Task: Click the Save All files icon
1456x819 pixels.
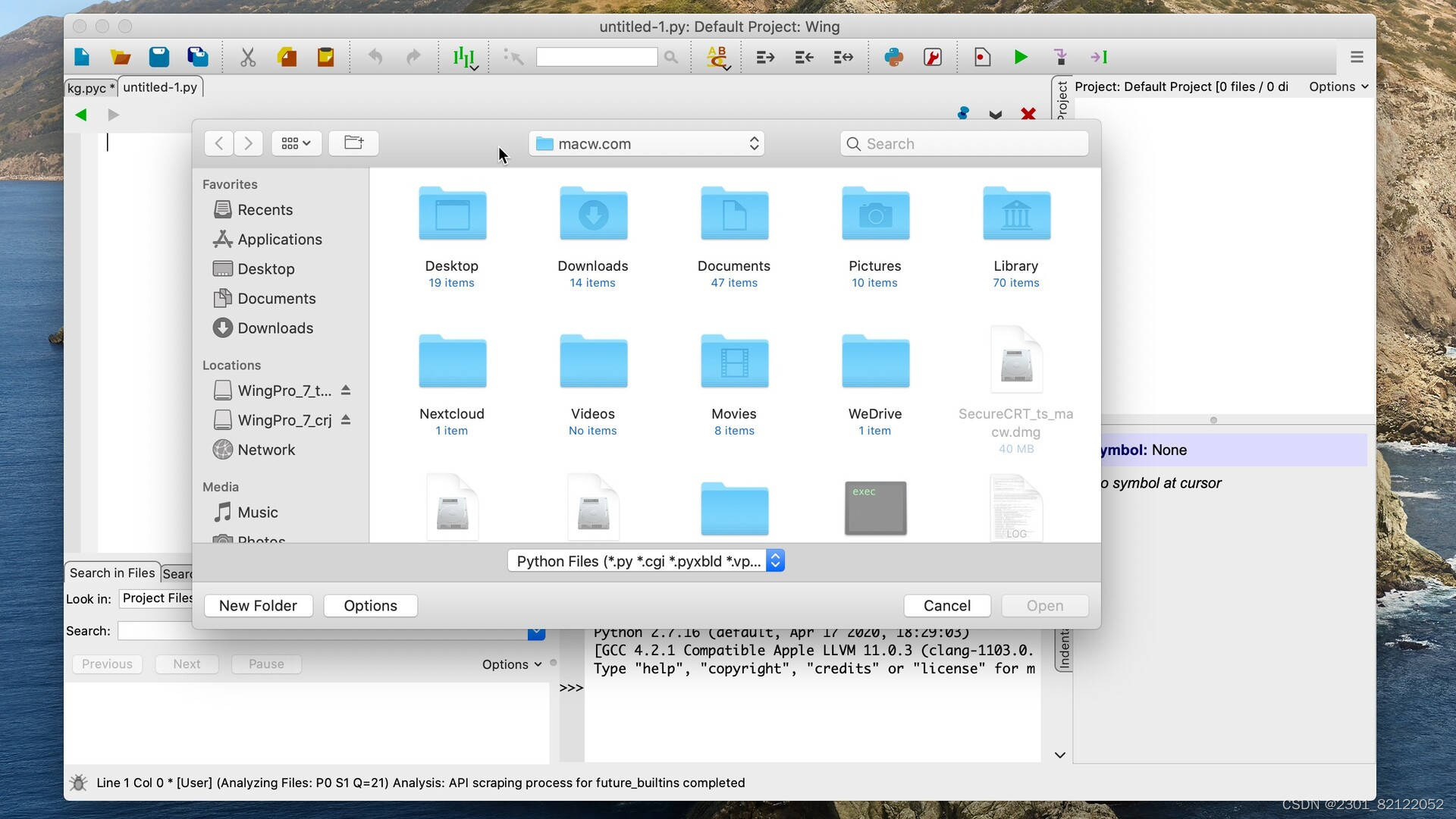Action: coord(198,57)
